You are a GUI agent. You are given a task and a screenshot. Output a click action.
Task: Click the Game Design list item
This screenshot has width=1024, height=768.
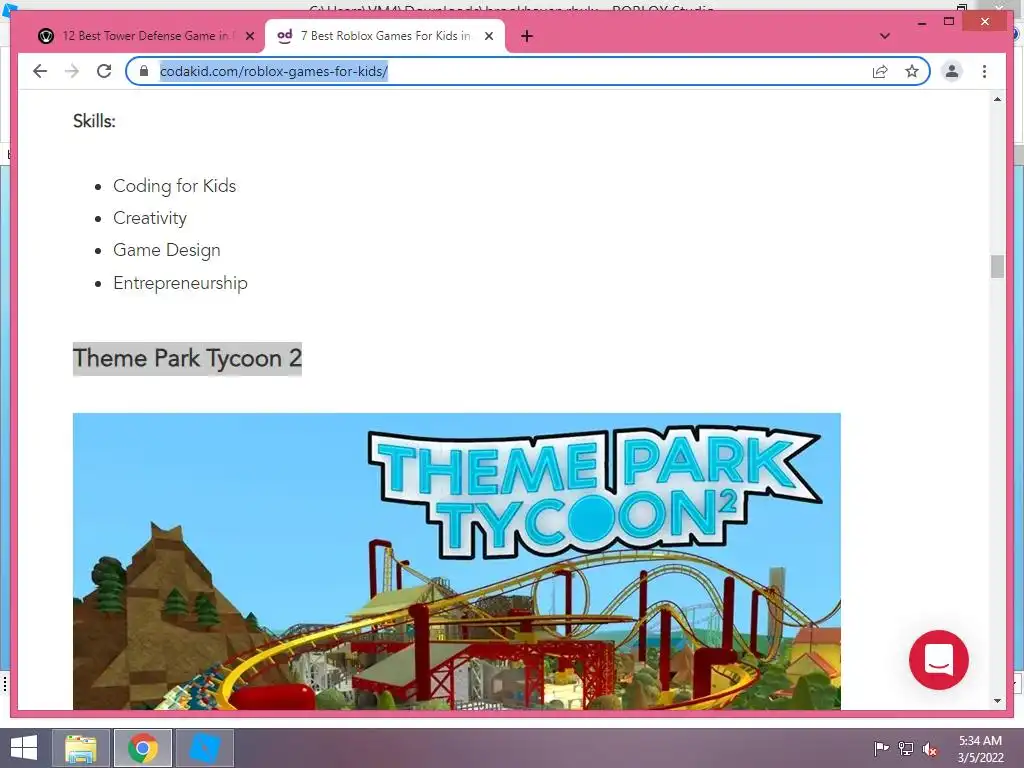point(167,250)
